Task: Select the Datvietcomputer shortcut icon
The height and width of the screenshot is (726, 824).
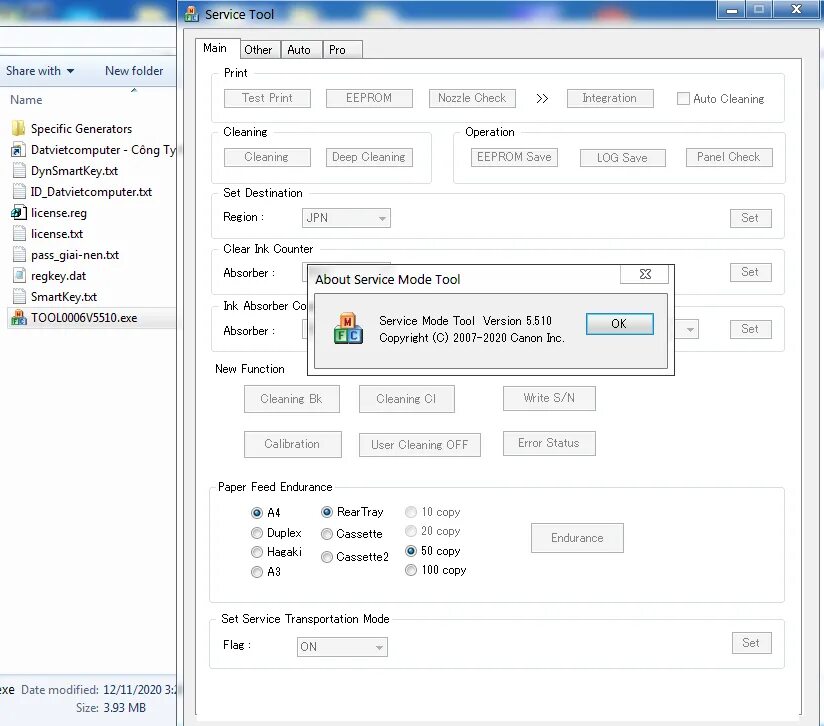Action: point(18,150)
